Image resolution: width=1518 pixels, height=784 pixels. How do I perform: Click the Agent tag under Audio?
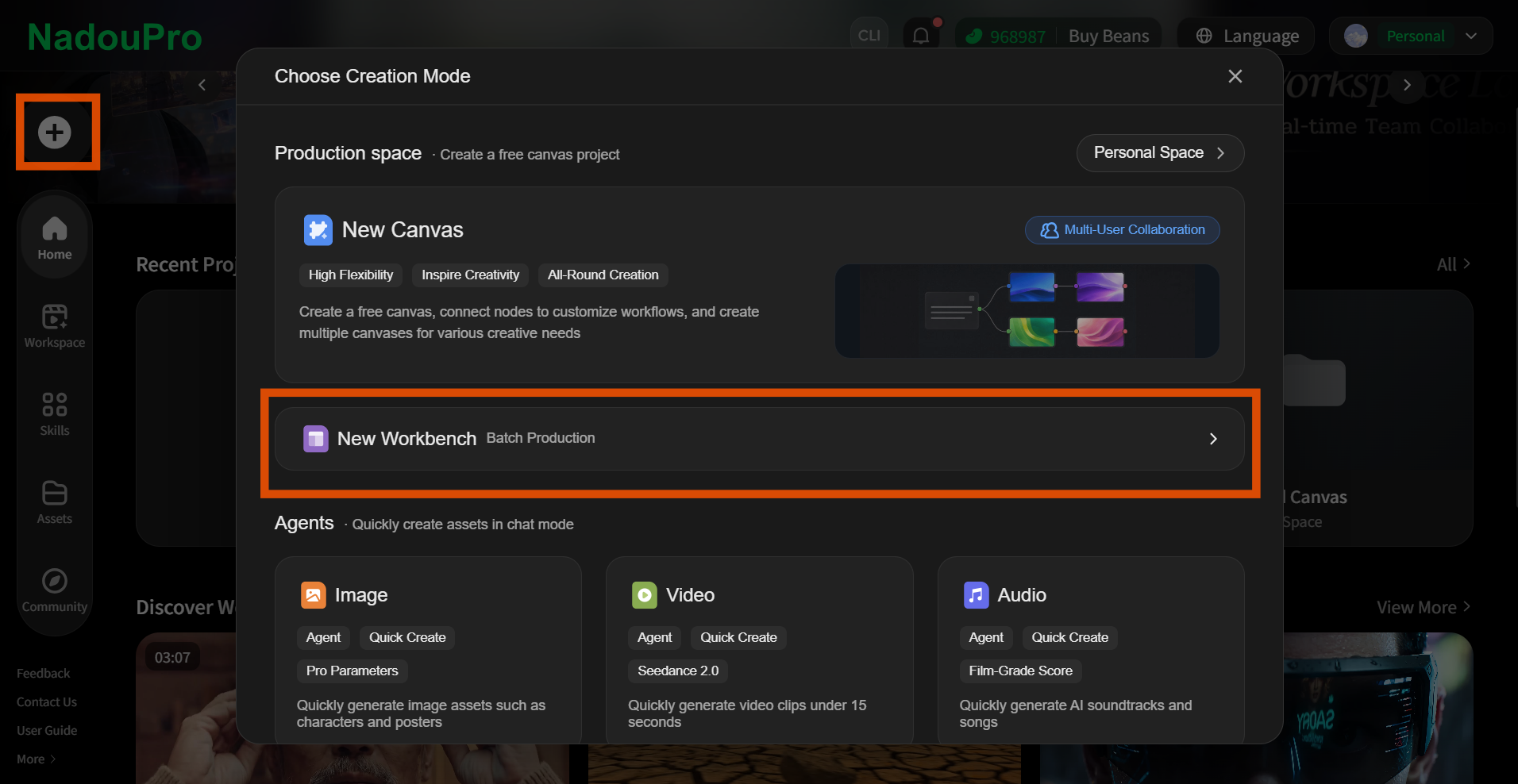click(x=986, y=638)
